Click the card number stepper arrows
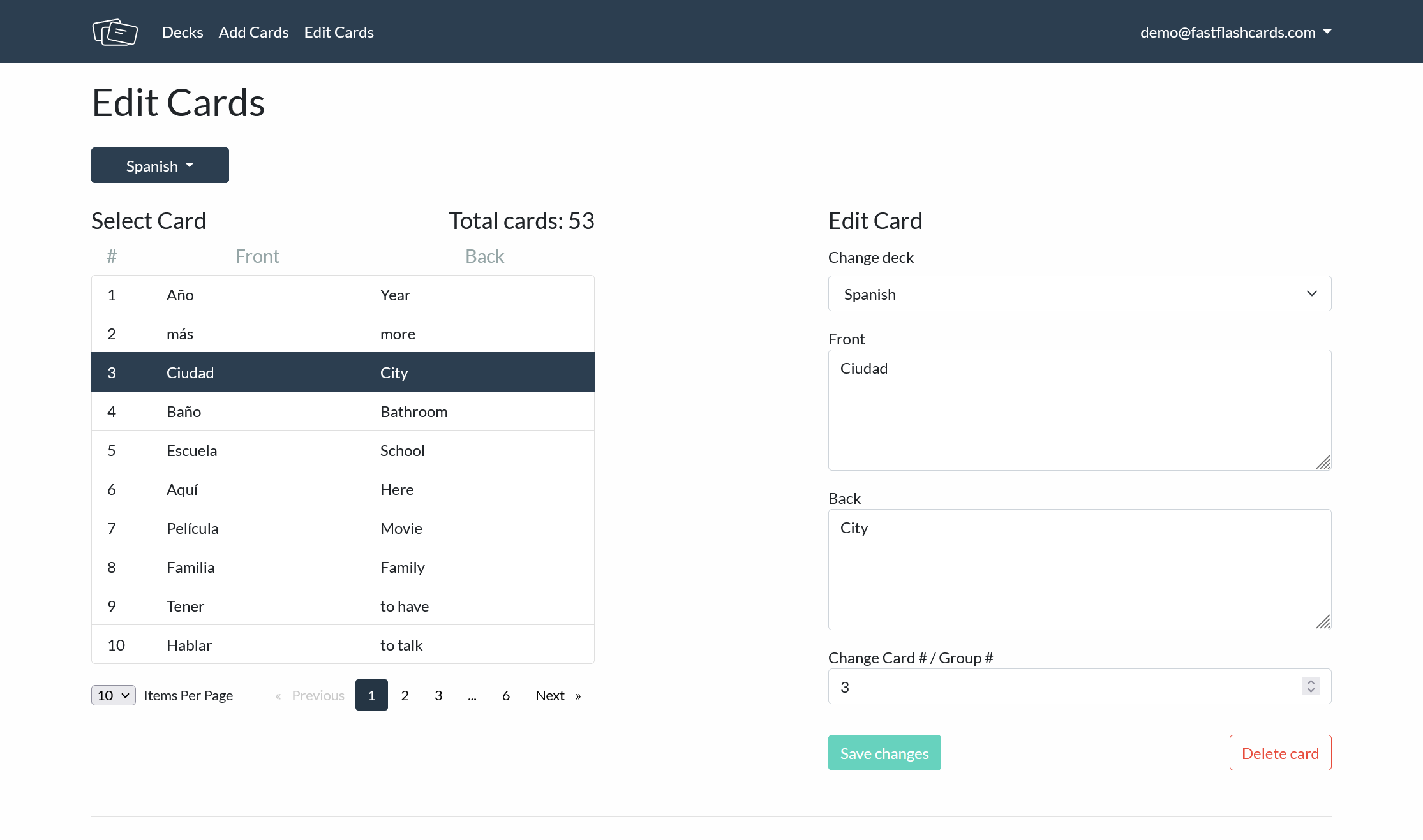The height and width of the screenshot is (840, 1423). pos(1311,686)
